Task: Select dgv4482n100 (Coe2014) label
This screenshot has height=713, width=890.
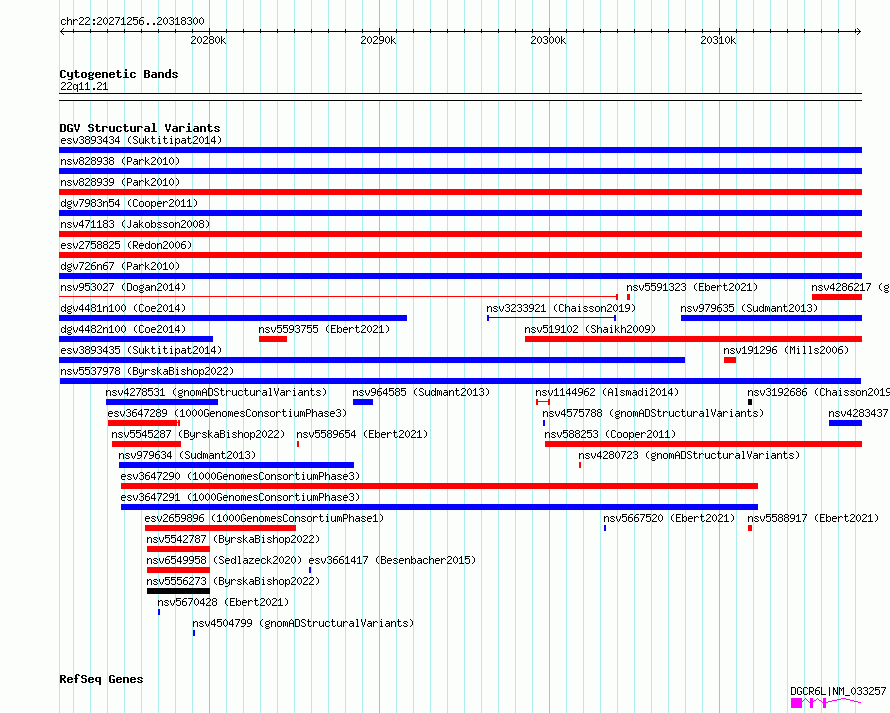Action: click(123, 329)
